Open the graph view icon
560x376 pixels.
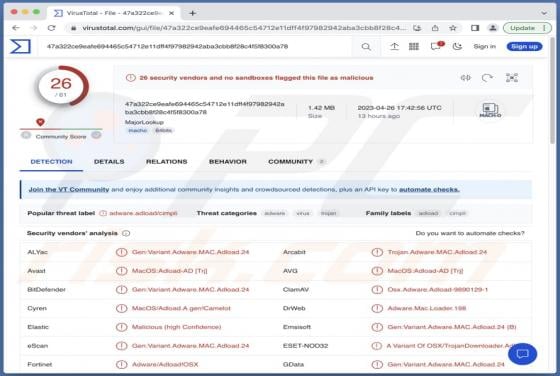coord(512,77)
